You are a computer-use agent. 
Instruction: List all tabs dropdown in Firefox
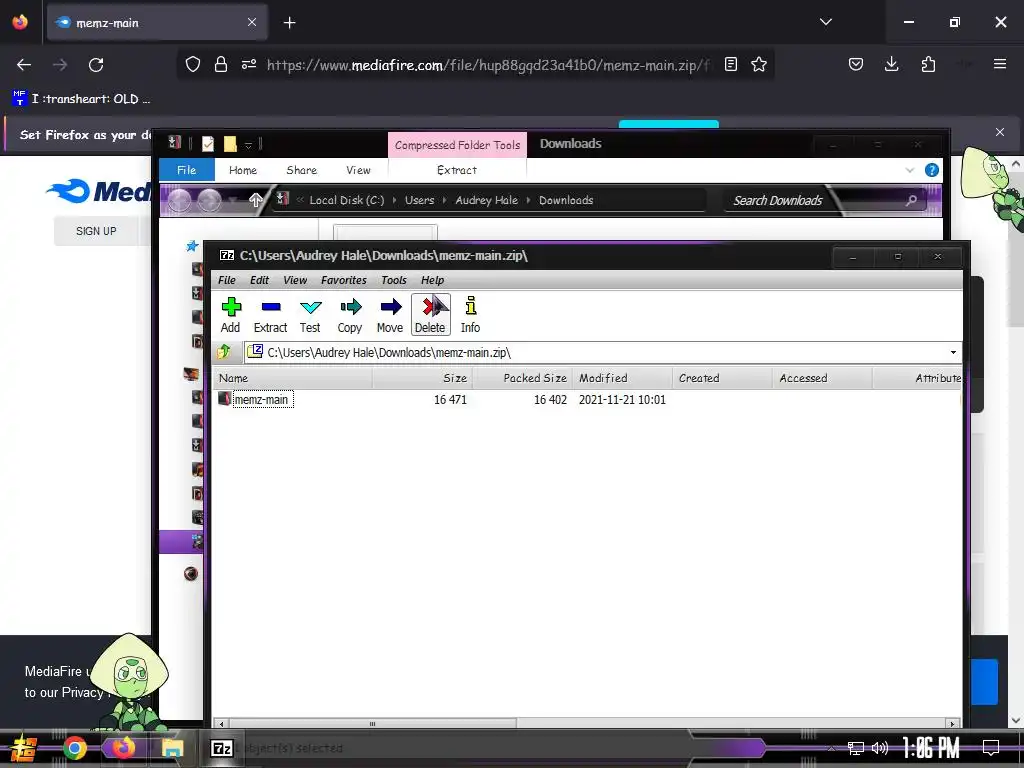(825, 22)
